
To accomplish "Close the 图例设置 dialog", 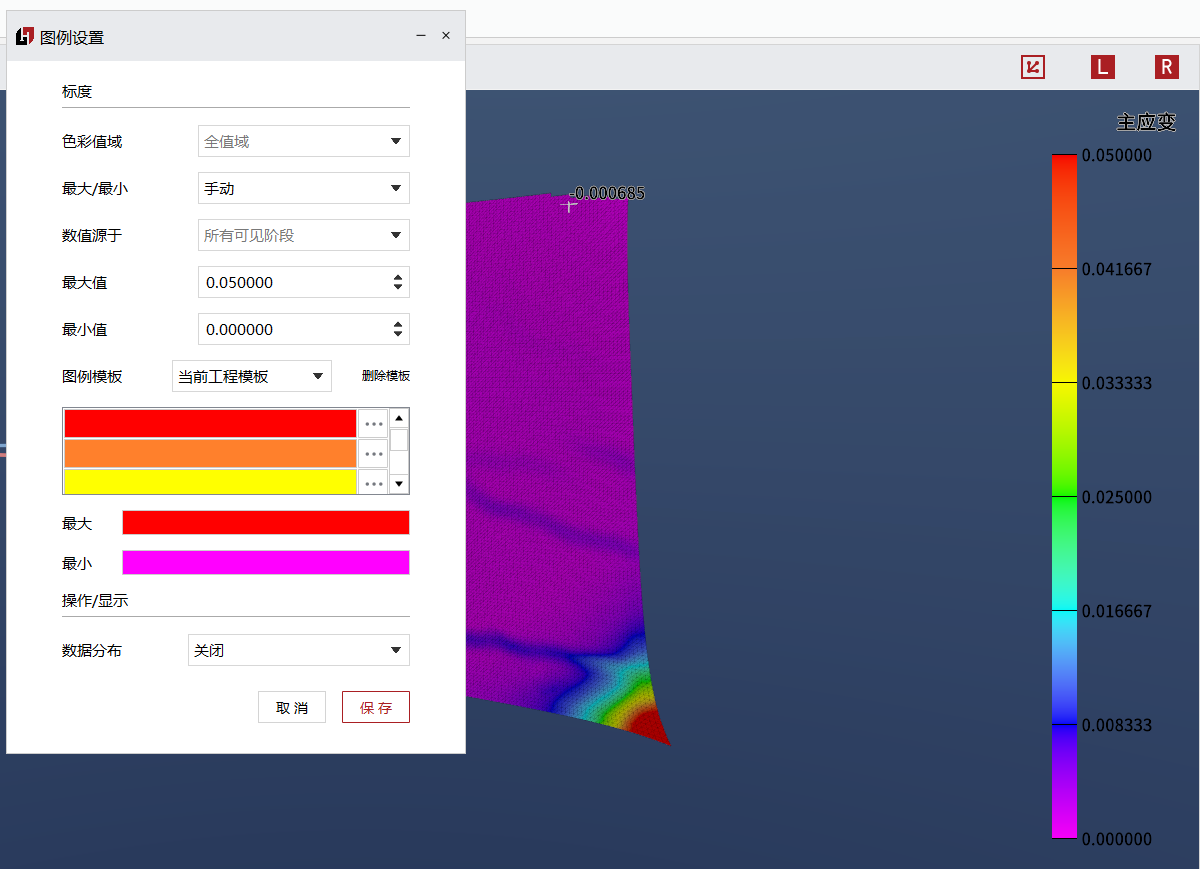I will (446, 35).
